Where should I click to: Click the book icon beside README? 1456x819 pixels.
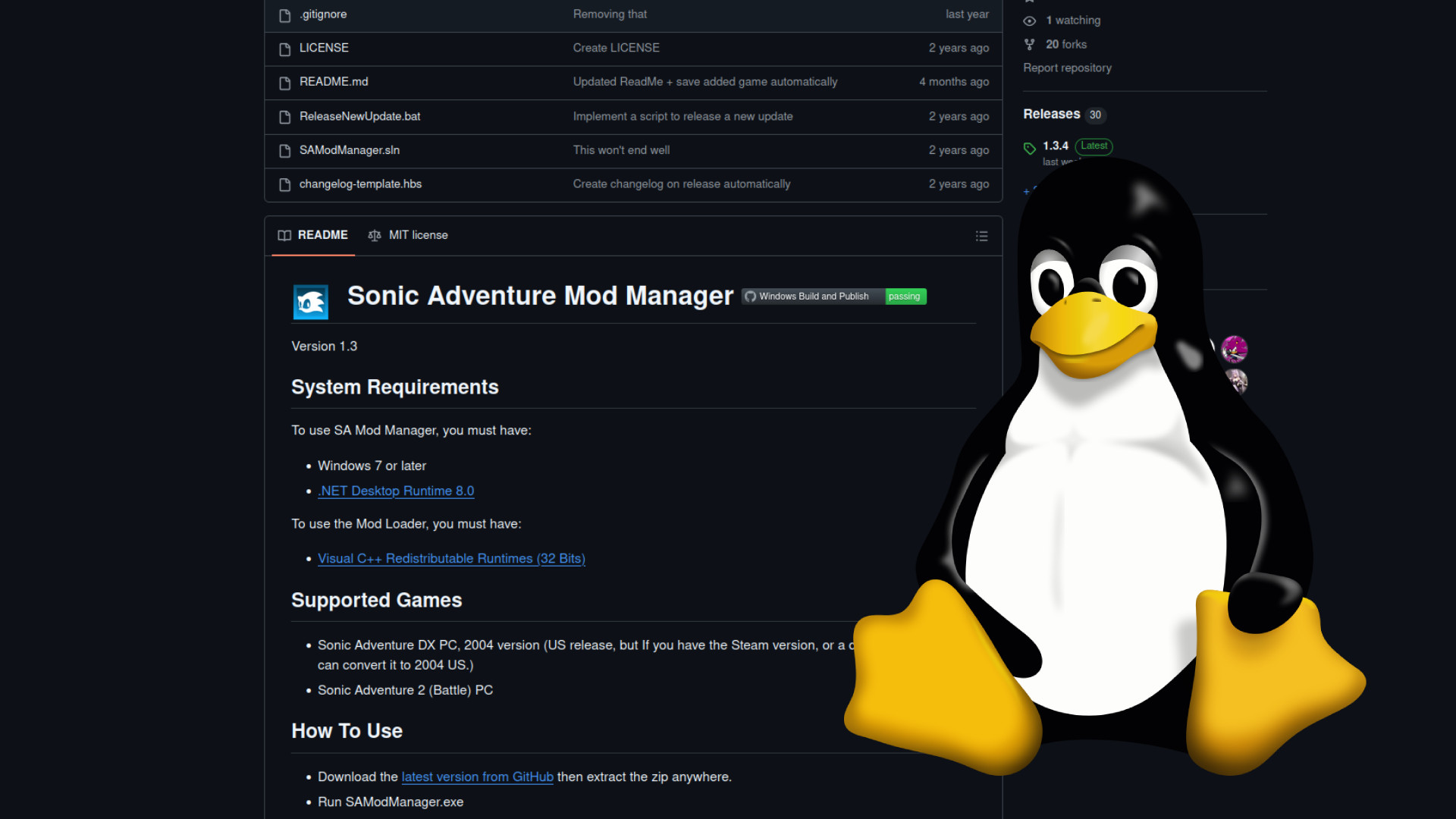[284, 236]
